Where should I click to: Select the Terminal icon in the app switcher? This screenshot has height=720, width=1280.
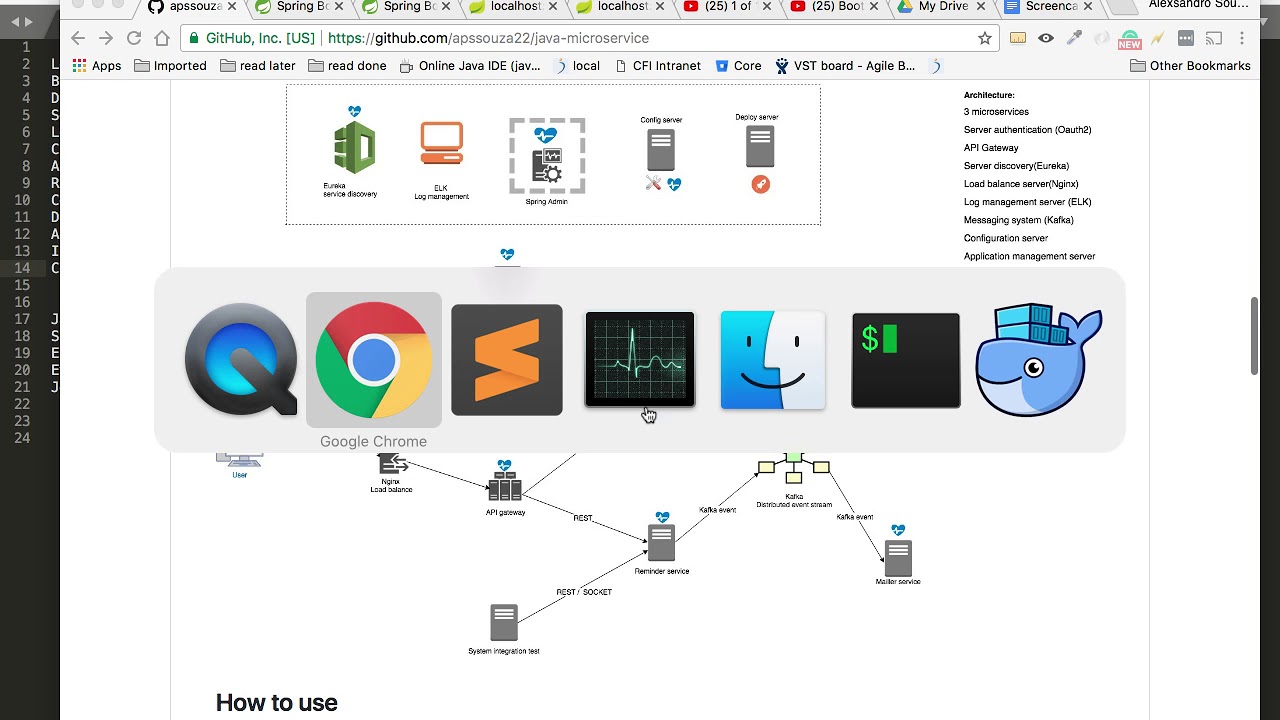[x=905, y=360]
